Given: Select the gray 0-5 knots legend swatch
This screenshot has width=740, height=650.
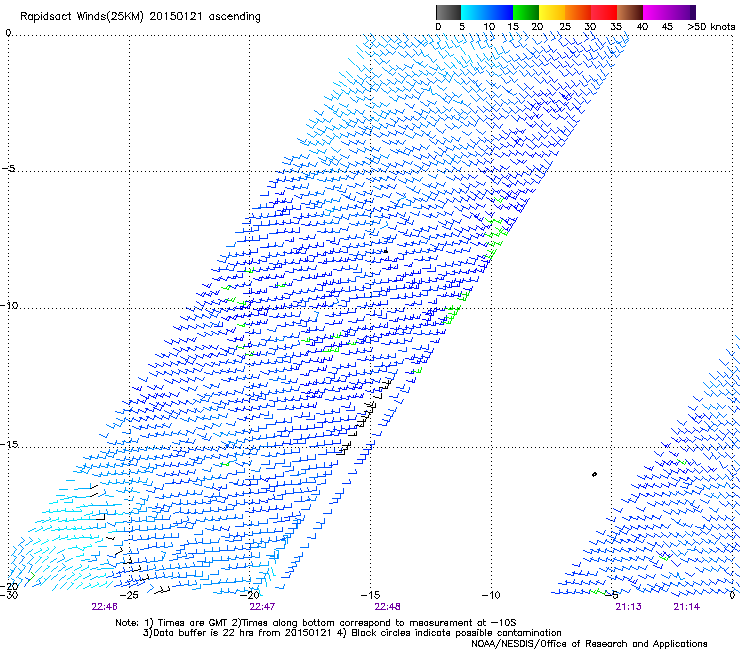Looking at the screenshot, I should pyautogui.click(x=448, y=12).
